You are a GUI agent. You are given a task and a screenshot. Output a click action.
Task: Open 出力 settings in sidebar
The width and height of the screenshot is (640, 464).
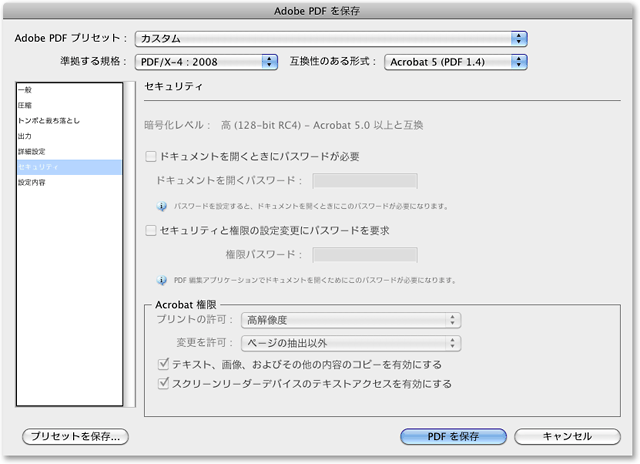tap(24, 136)
